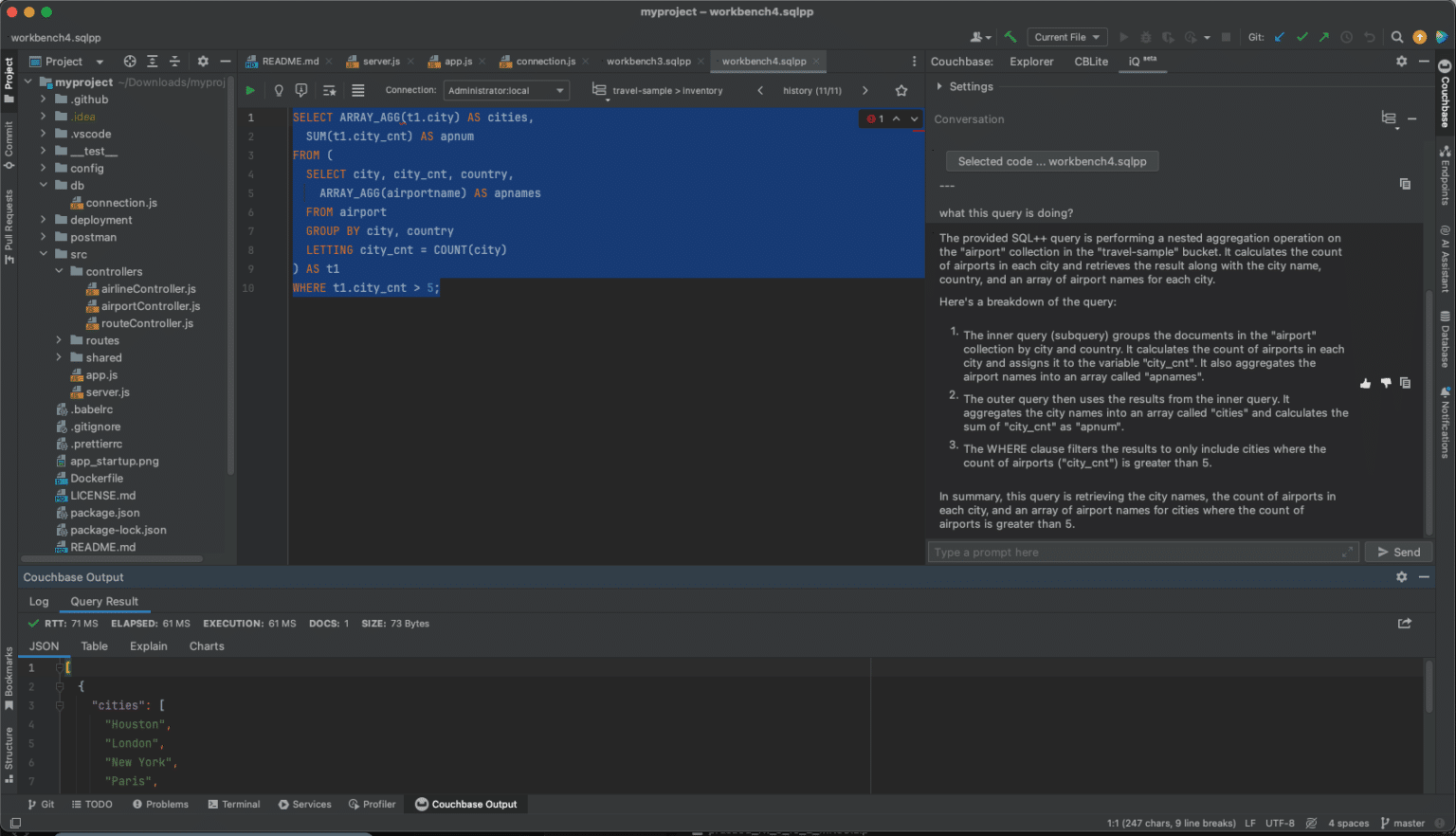Switch to the Explorer tab in Couchbase panel
The image size is (1456, 836).
1031,61
